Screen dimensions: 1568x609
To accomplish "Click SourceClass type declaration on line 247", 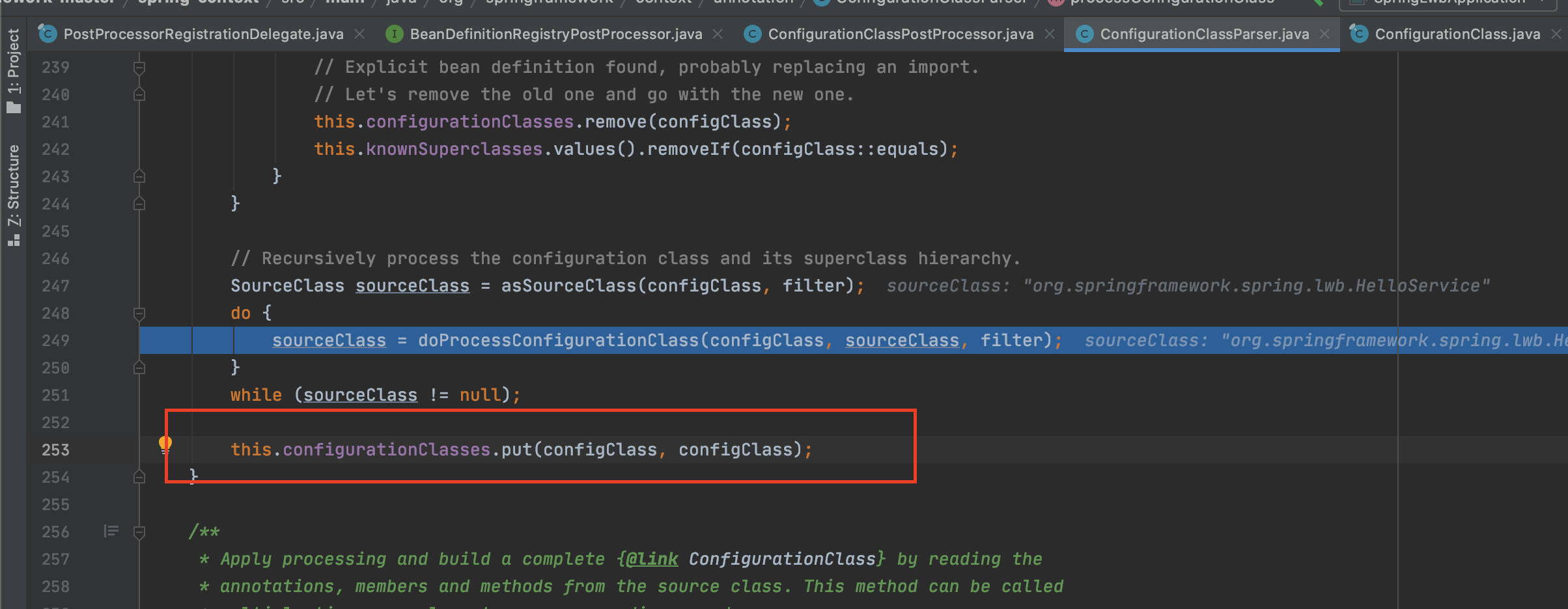I will point(287,286).
